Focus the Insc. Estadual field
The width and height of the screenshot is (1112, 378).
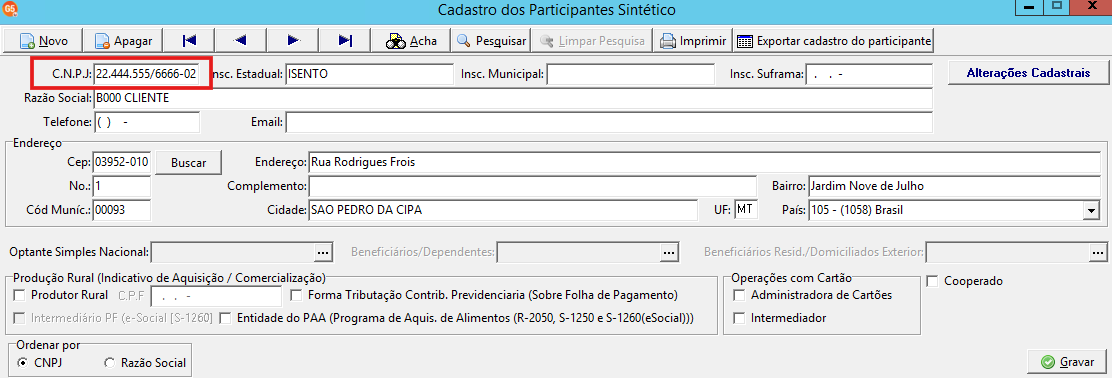(x=369, y=73)
